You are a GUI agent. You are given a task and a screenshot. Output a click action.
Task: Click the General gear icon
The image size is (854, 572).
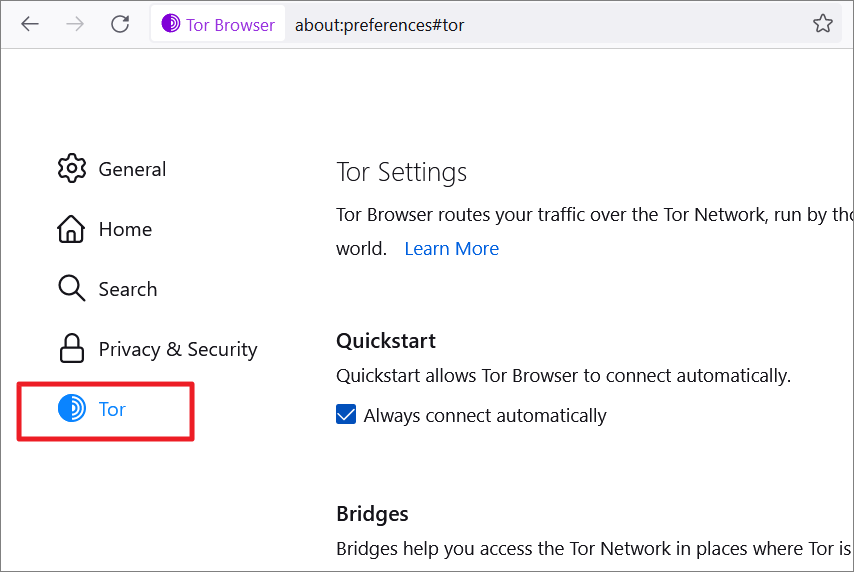pyautogui.click(x=71, y=168)
